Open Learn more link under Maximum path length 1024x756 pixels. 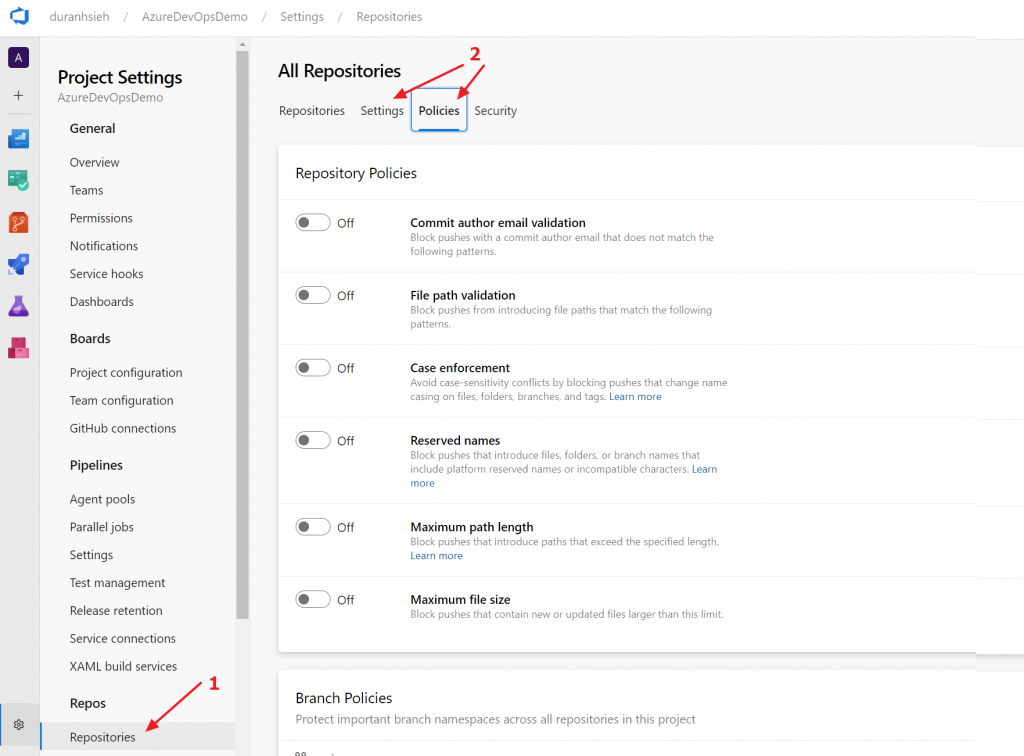coord(436,556)
